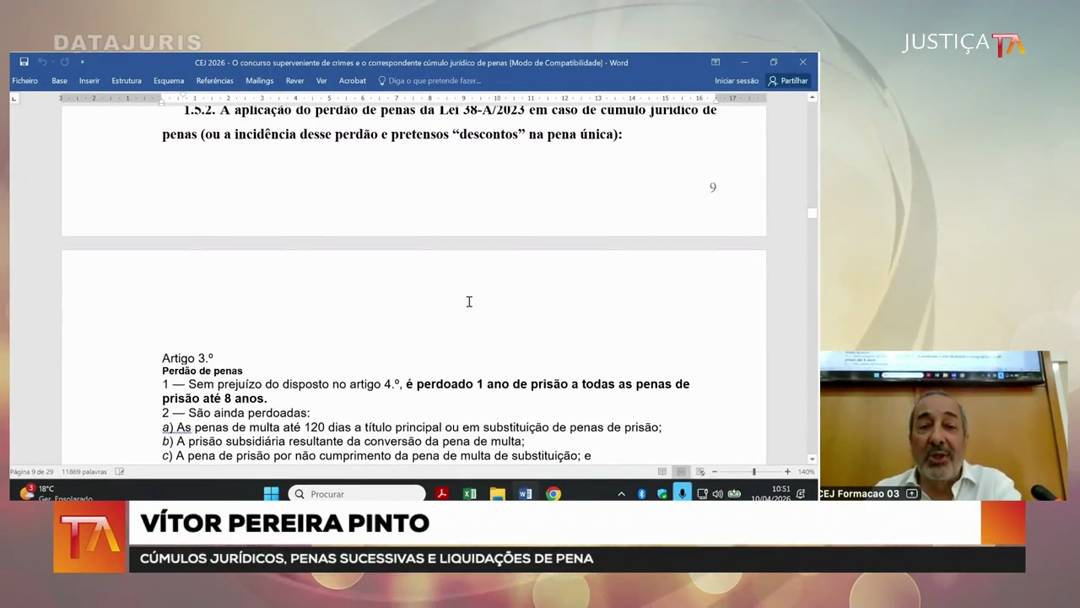Open the Referências ribbon tab
The image size is (1080, 608).
click(x=214, y=81)
